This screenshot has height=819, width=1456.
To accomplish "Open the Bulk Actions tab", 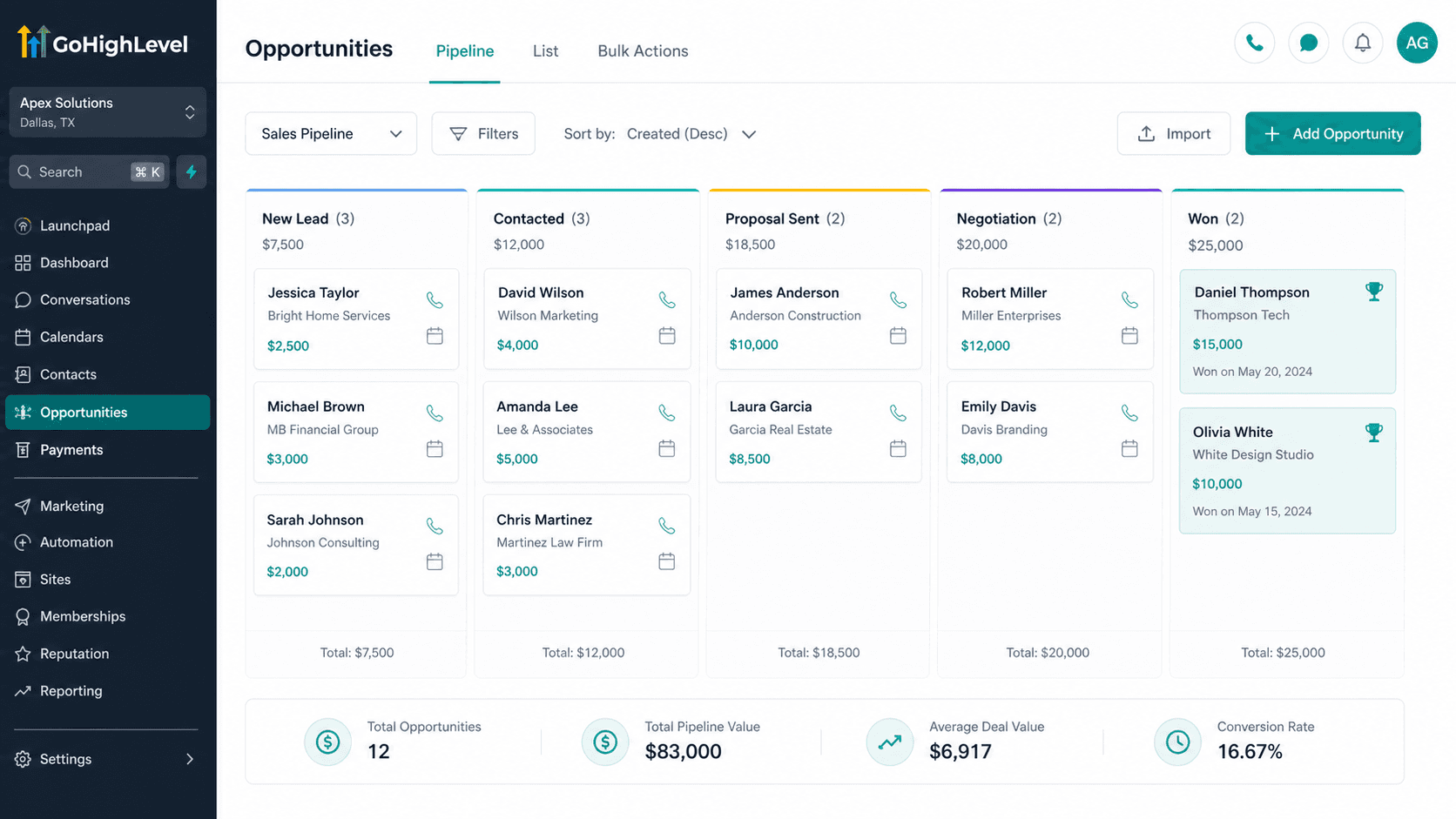I will pyautogui.click(x=643, y=51).
